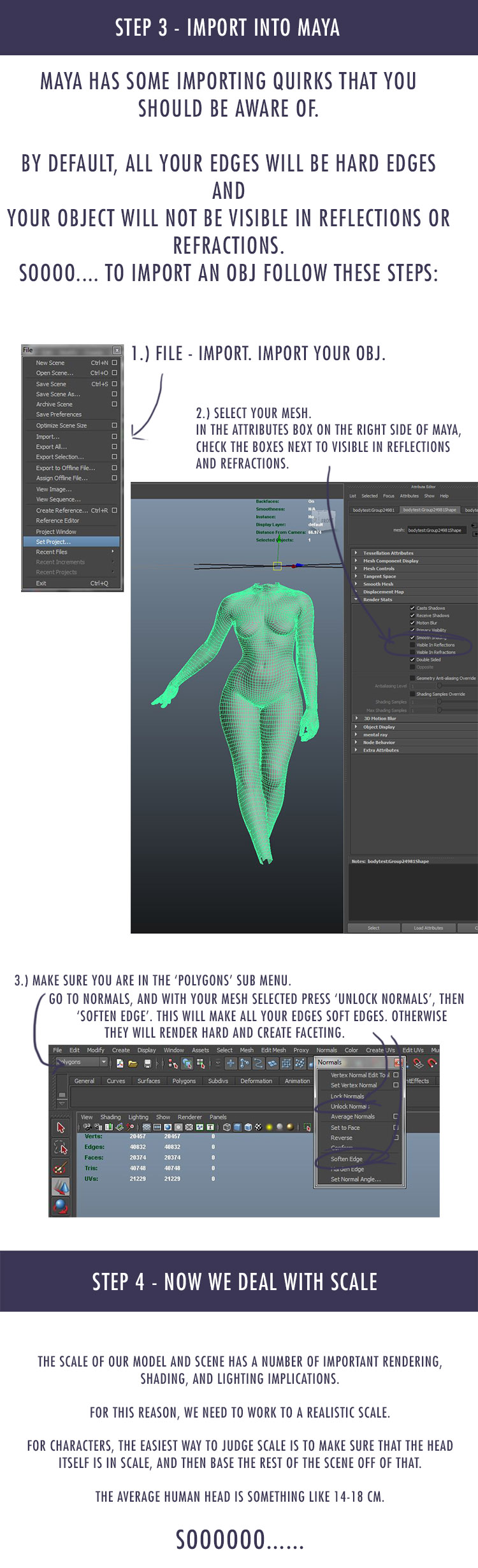The height and width of the screenshot is (1568, 478).
Task: Click the film gate icon in panel toolbar
Action: click(x=157, y=1128)
